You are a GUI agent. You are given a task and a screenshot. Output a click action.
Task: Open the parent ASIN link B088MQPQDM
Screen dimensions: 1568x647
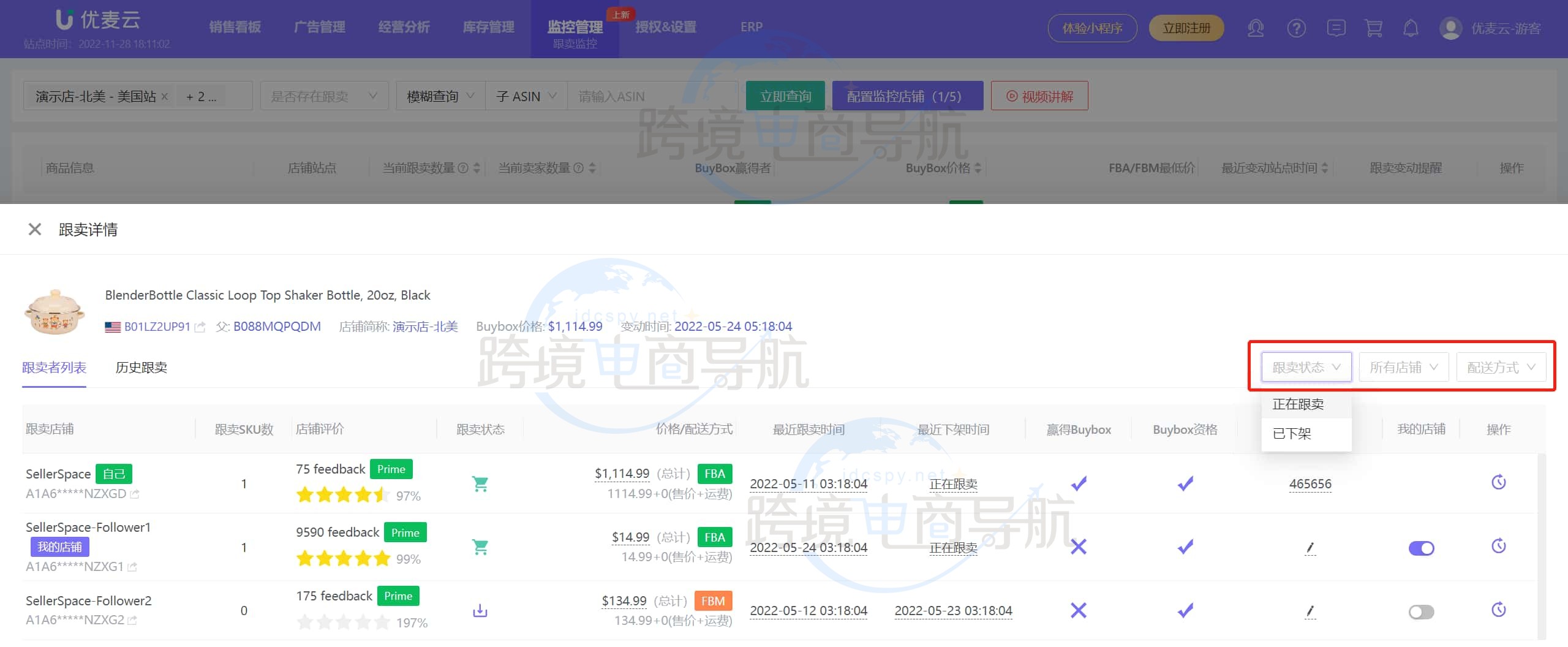point(277,327)
